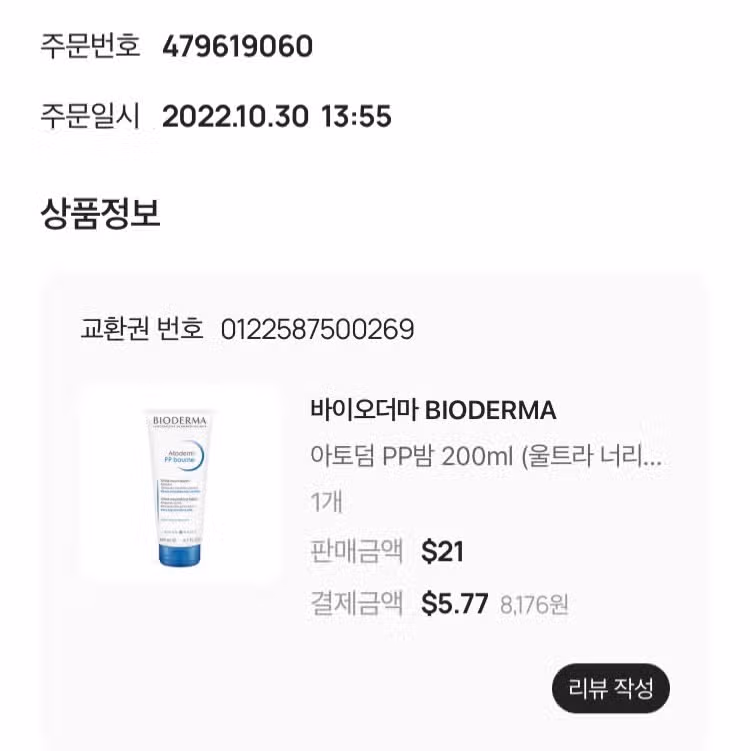Click the 바이오더마 BIODERMA brand name
The height and width of the screenshot is (751, 750).
point(433,410)
